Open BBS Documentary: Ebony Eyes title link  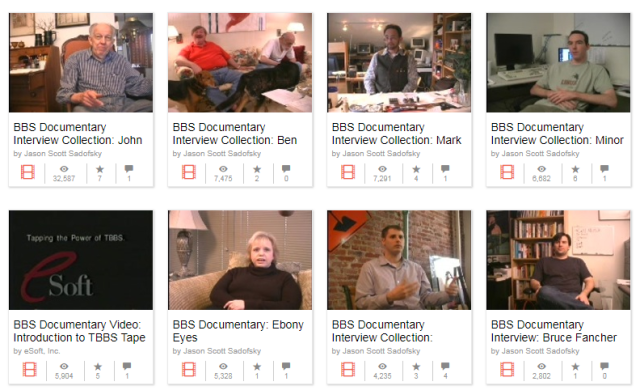[238, 331]
